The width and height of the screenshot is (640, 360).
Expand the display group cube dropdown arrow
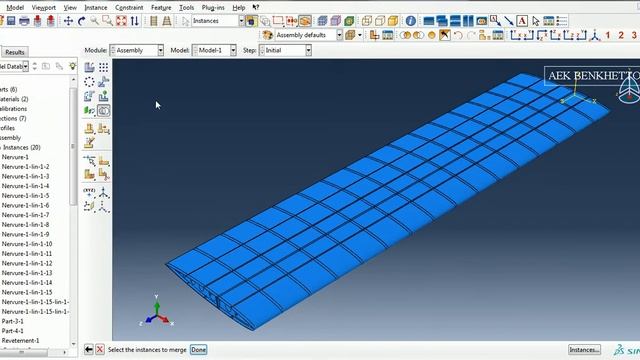360,36
